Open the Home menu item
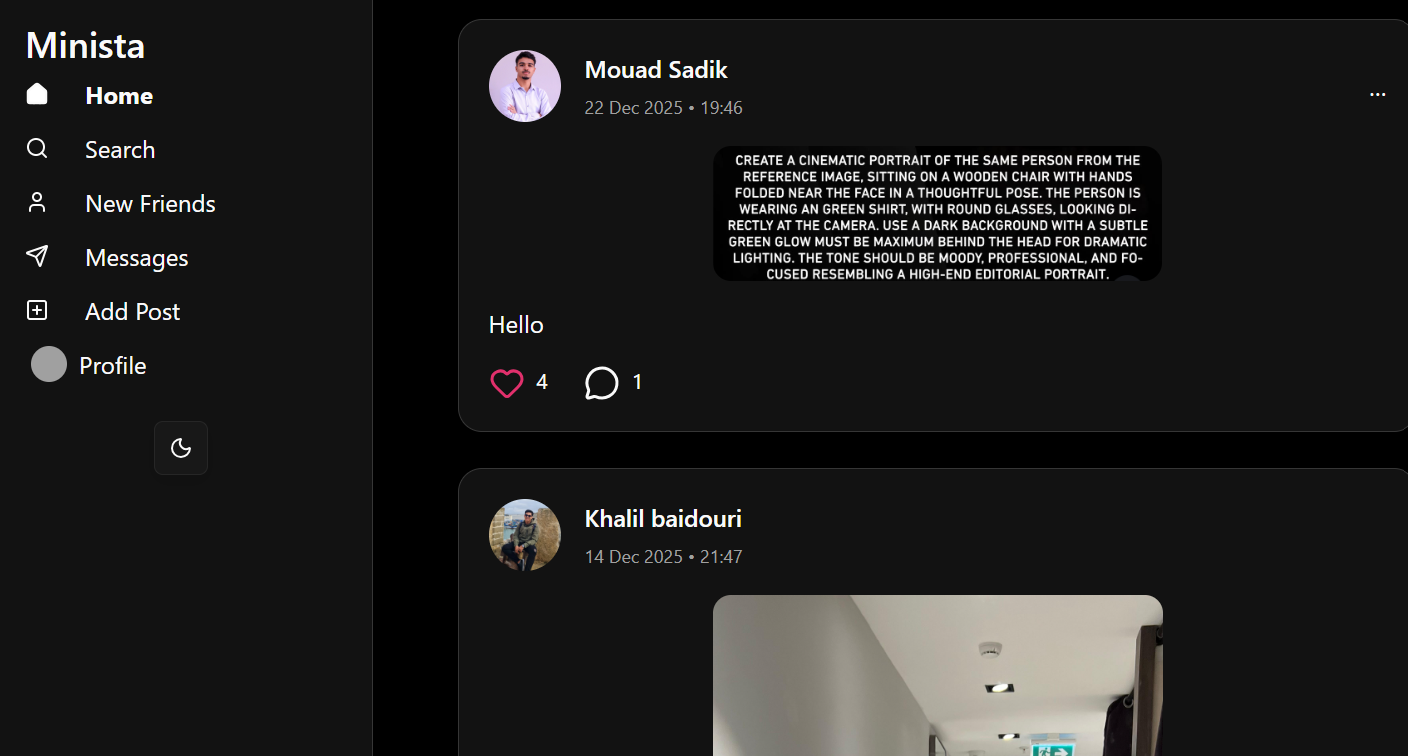The width and height of the screenshot is (1408, 756). coord(119,96)
